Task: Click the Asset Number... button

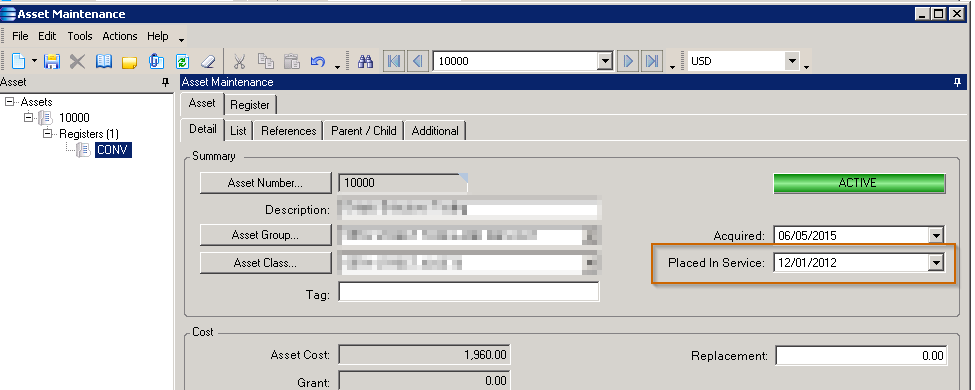Action: point(266,183)
